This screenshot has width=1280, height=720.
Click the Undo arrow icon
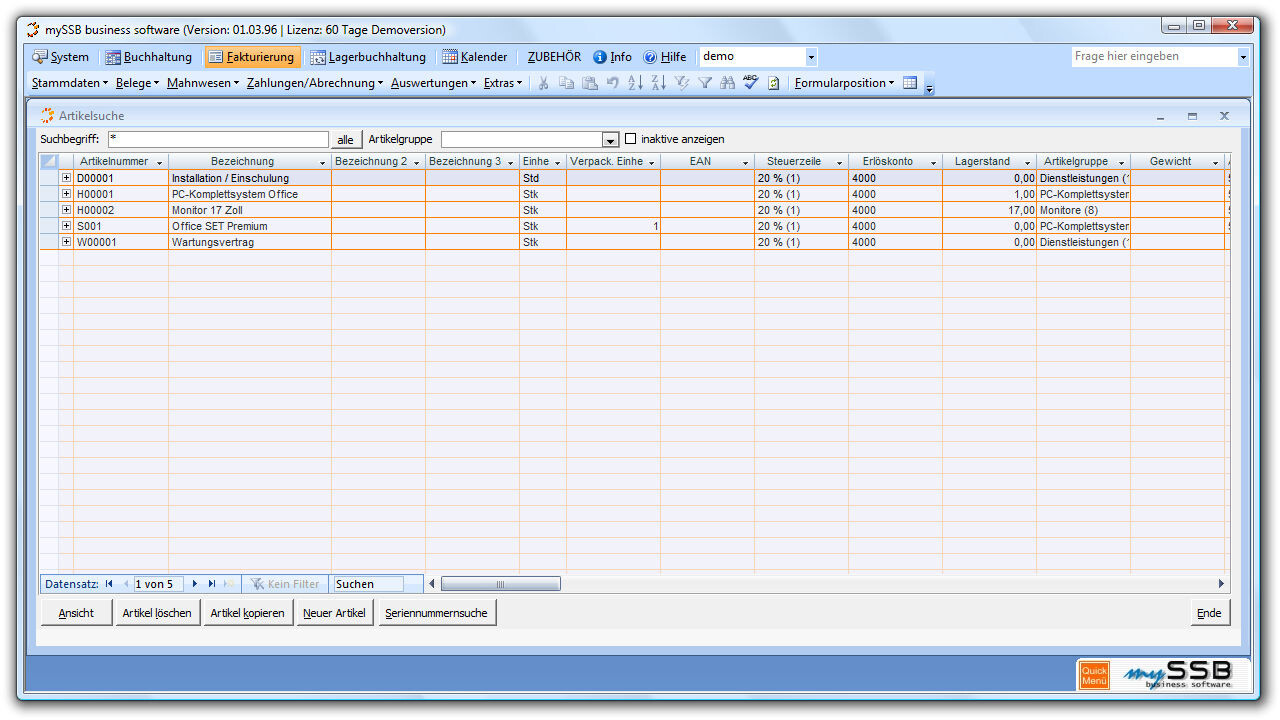point(612,83)
